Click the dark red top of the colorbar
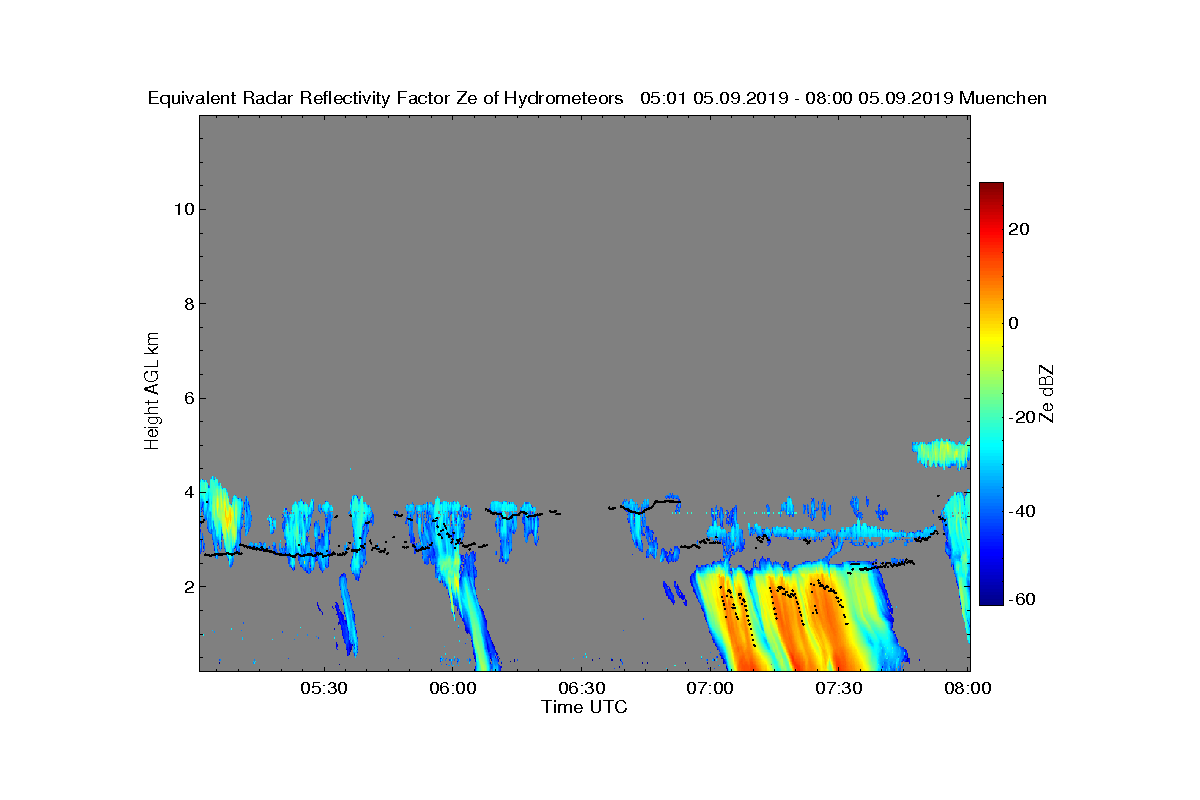 coord(991,188)
